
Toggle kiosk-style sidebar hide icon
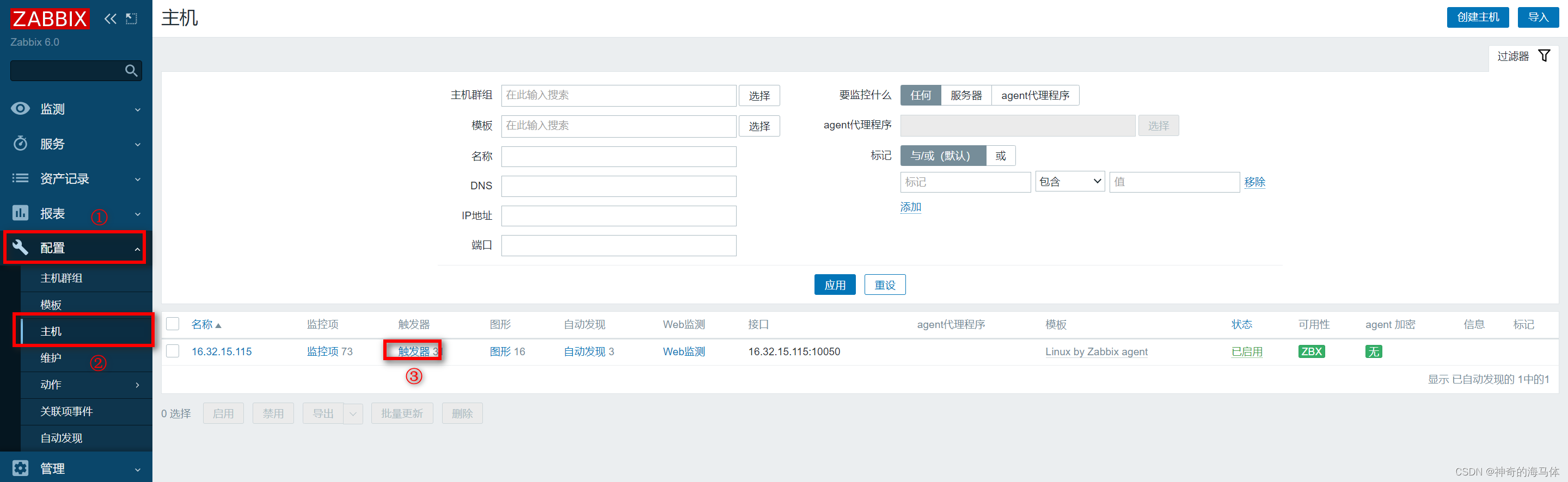(131, 19)
